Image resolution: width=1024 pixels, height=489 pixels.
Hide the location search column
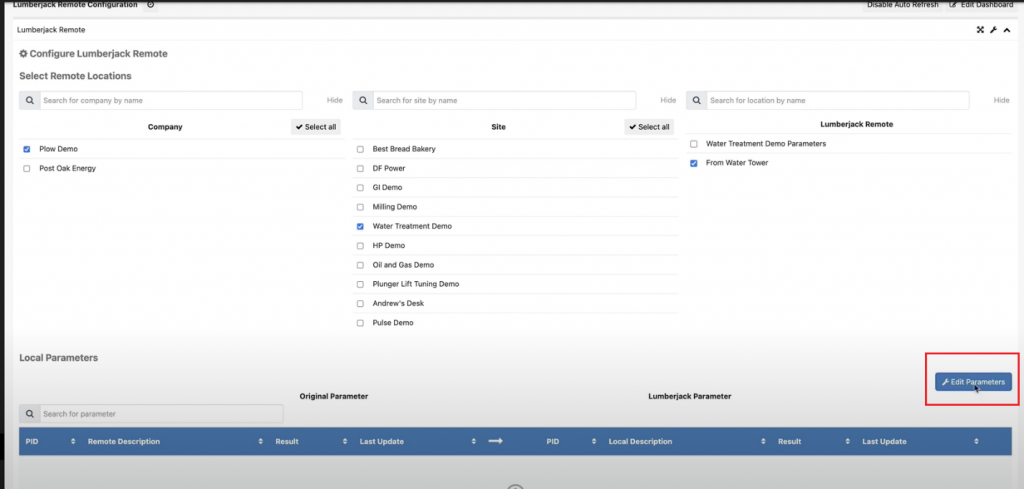point(1001,101)
